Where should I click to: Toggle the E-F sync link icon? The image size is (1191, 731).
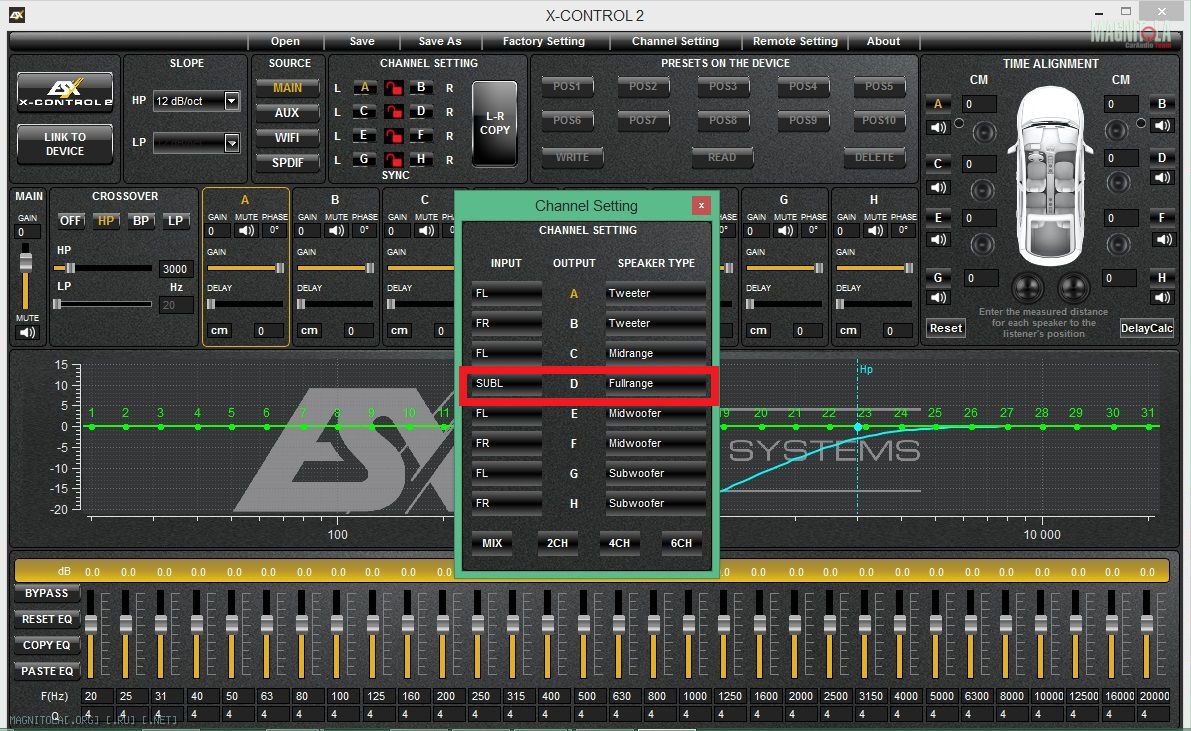[x=393, y=136]
